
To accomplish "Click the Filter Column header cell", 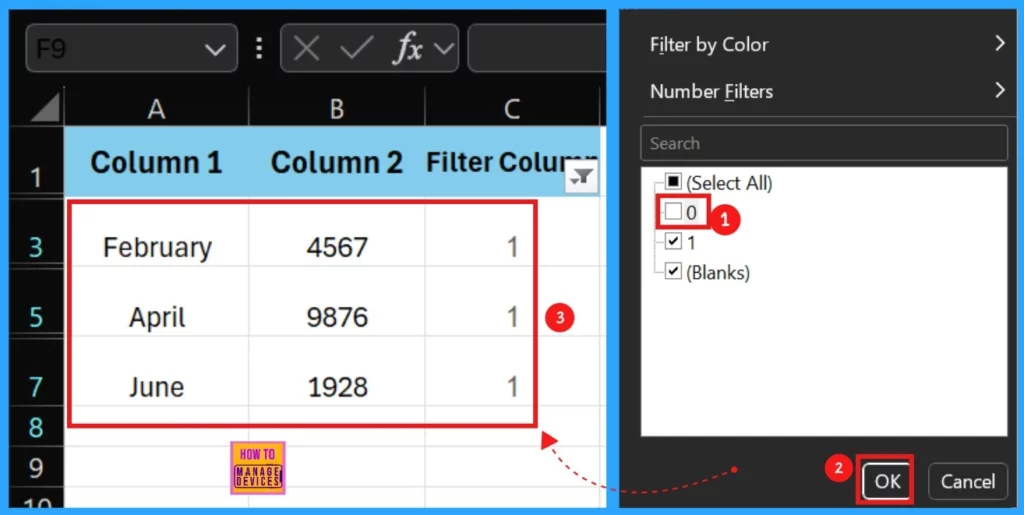I will 512,162.
